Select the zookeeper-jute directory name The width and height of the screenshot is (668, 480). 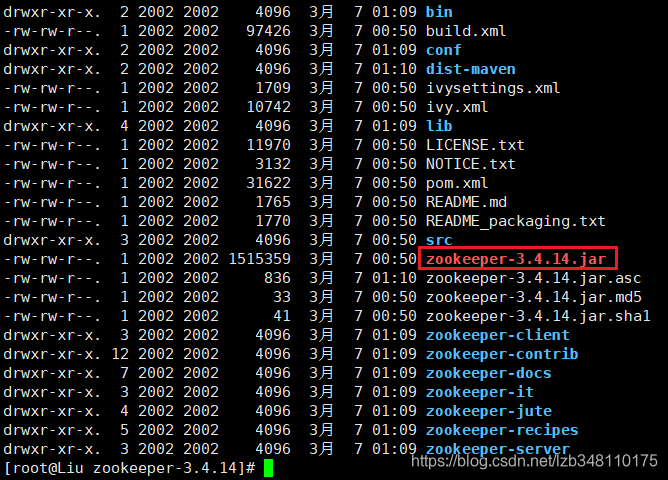click(x=489, y=411)
